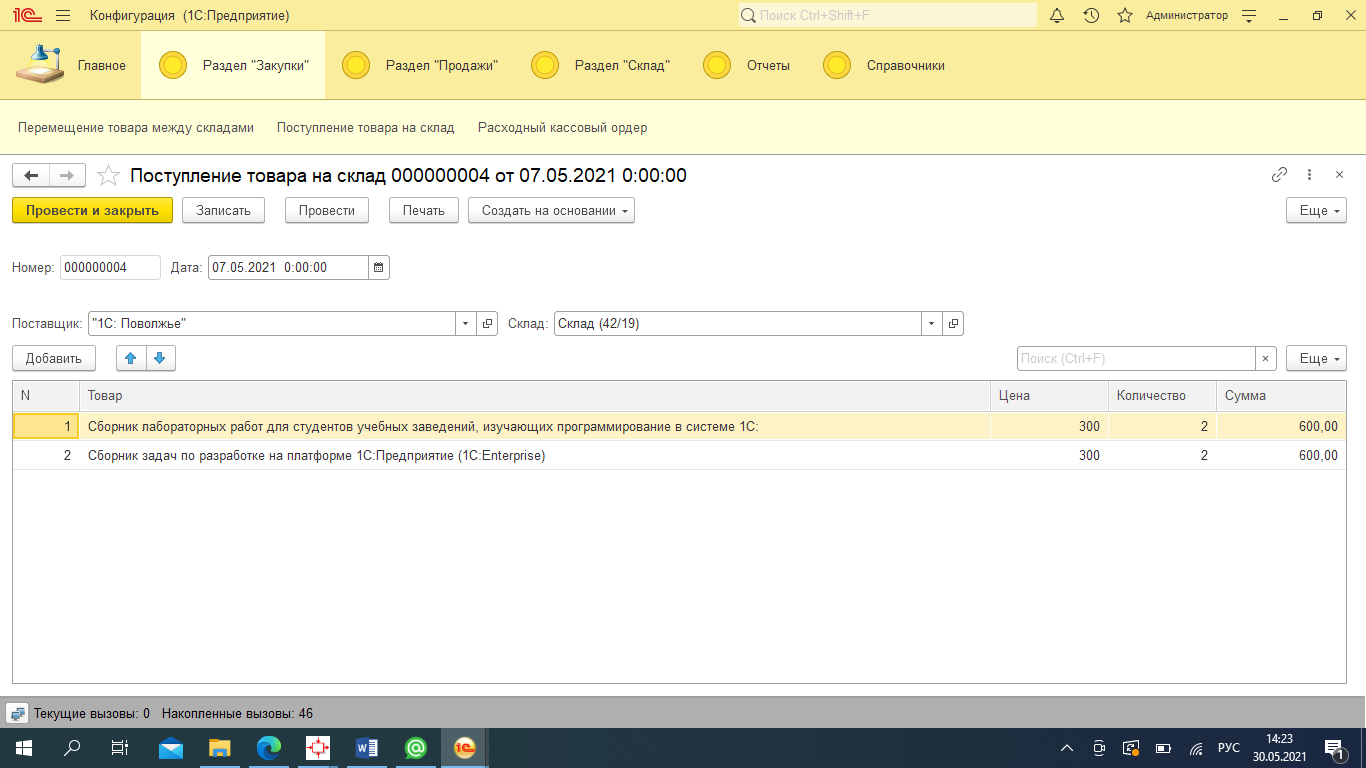Open the calendar picker for Дата

(x=378, y=267)
